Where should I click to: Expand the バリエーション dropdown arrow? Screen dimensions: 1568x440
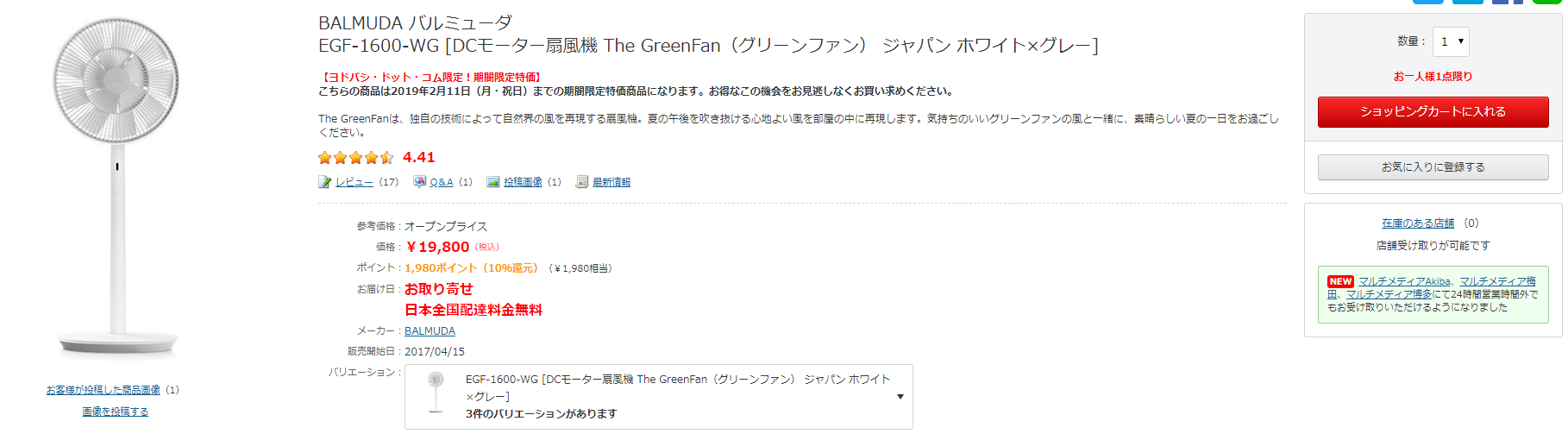coord(900,397)
